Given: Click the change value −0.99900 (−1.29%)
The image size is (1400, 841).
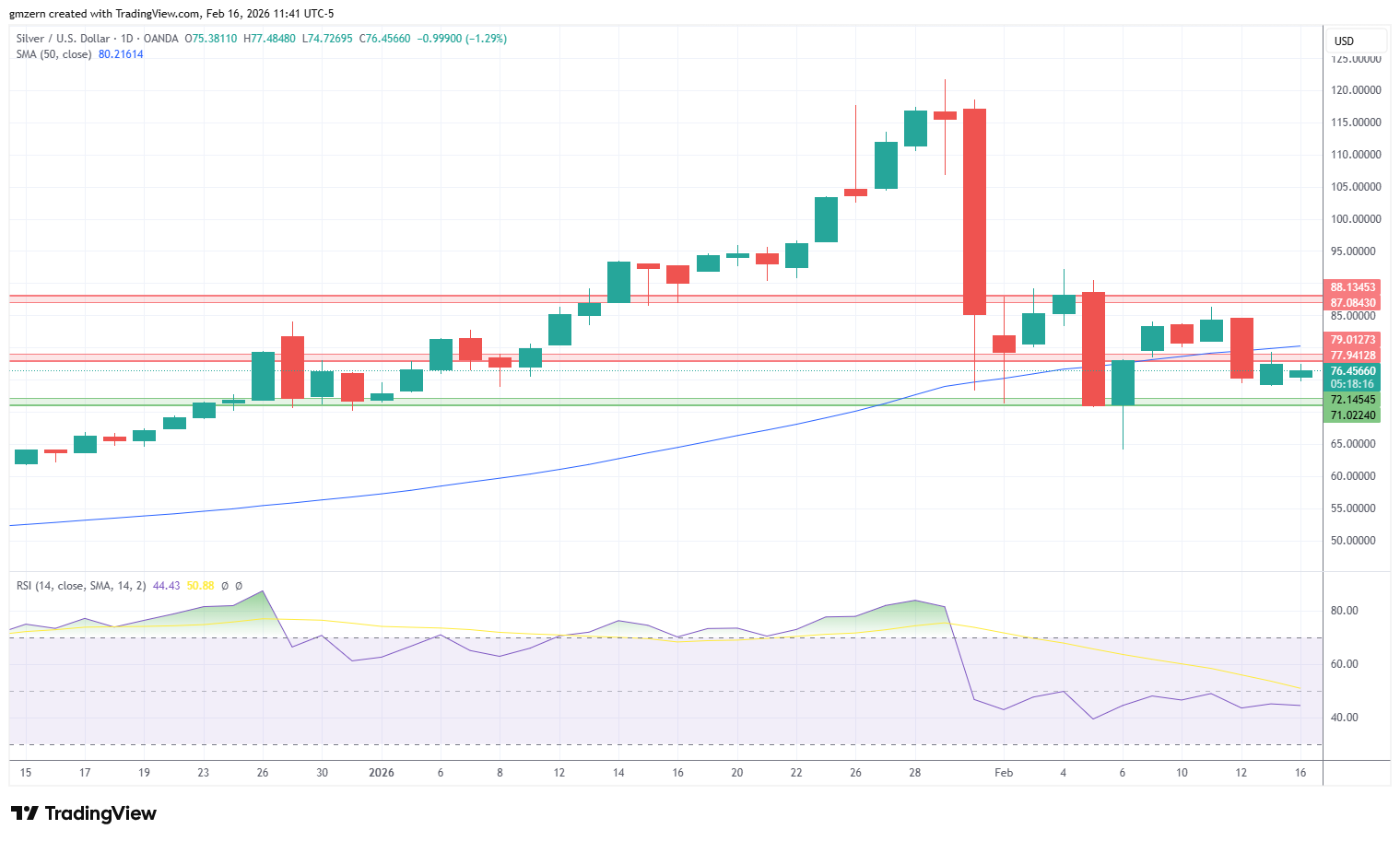Looking at the screenshot, I should [x=462, y=39].
